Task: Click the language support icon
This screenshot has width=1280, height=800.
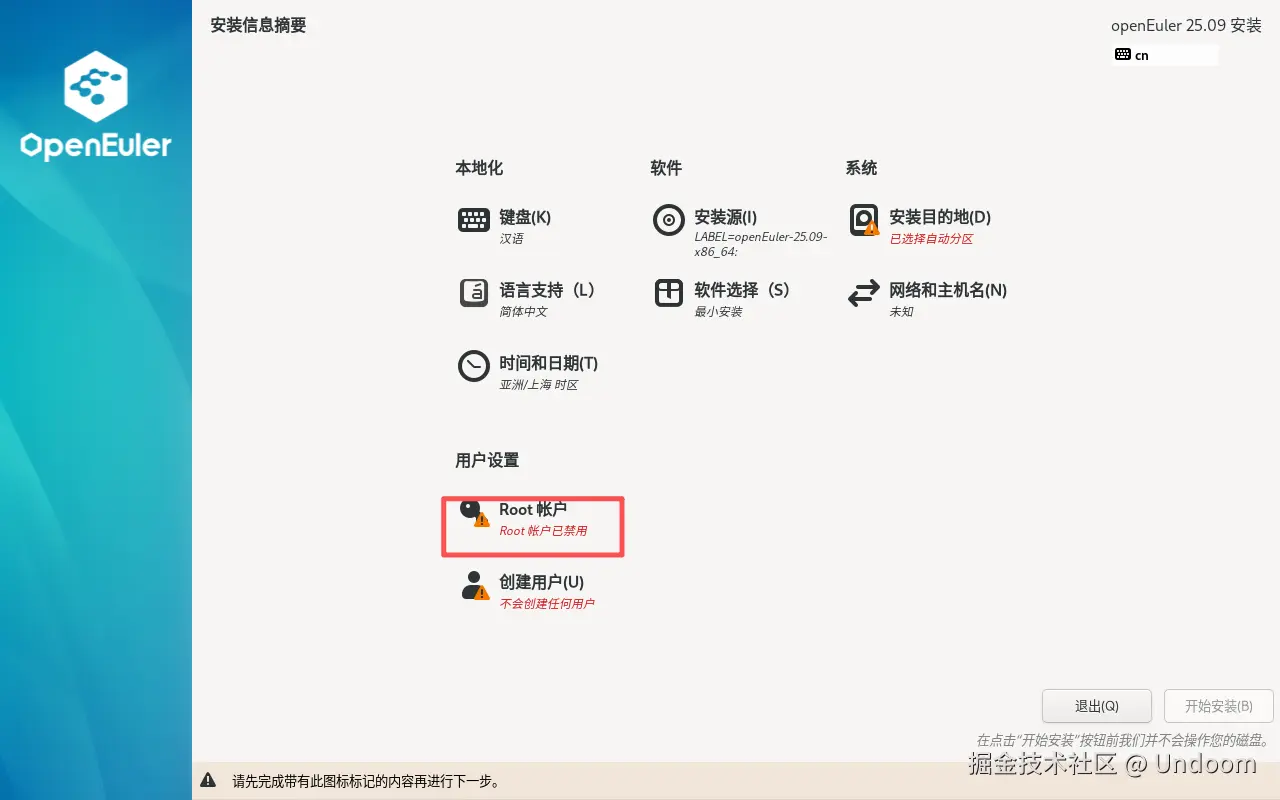Action: [x=473, y=293]
